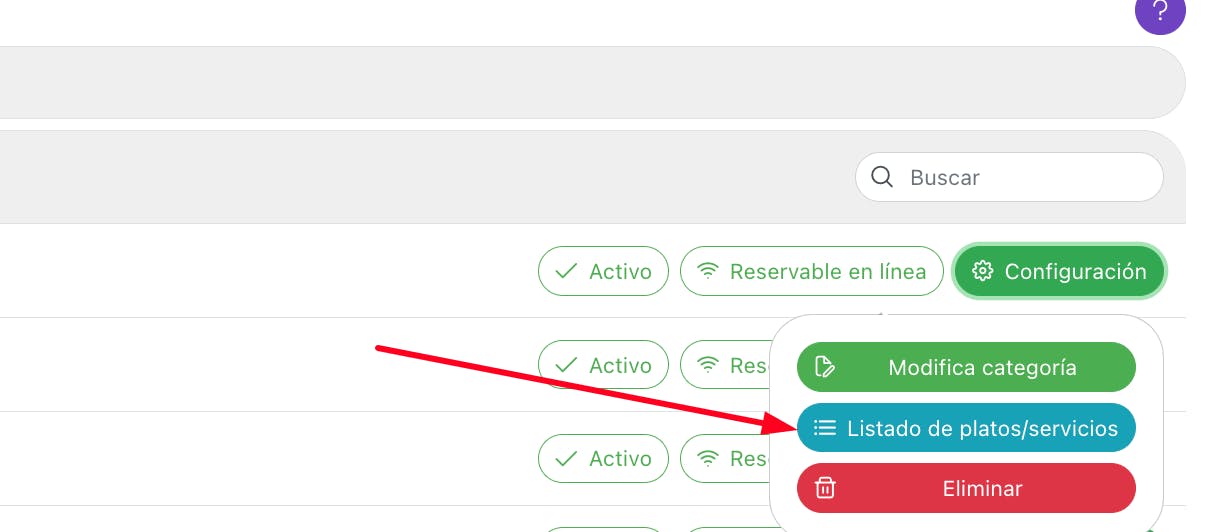This screenshot has height=532, width=1218.
Task: Click the checkmark icon in the third row's Activo
Action: tap(566, 459)
